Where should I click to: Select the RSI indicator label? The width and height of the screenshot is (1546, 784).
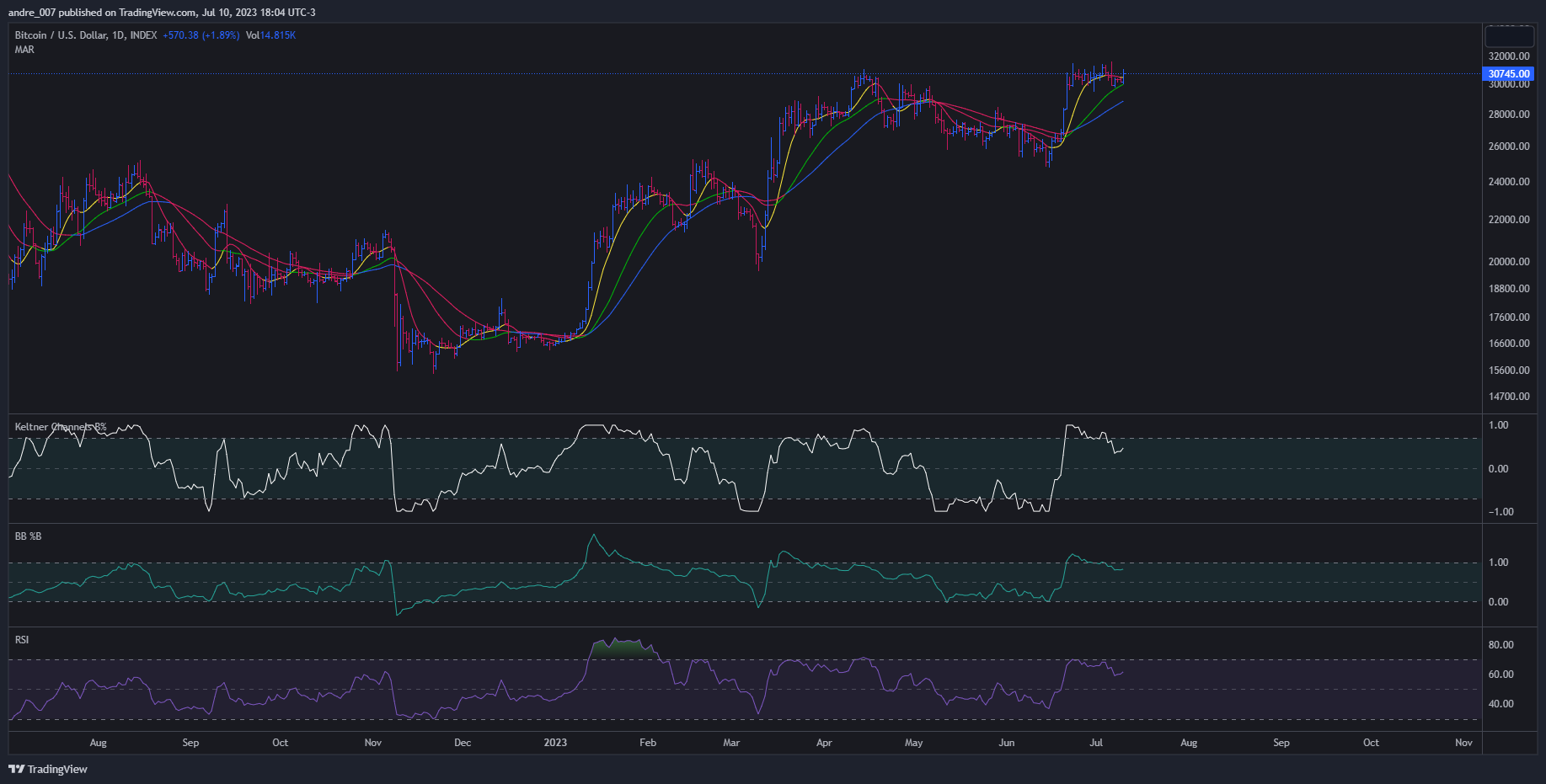click(x=22, y=640)
